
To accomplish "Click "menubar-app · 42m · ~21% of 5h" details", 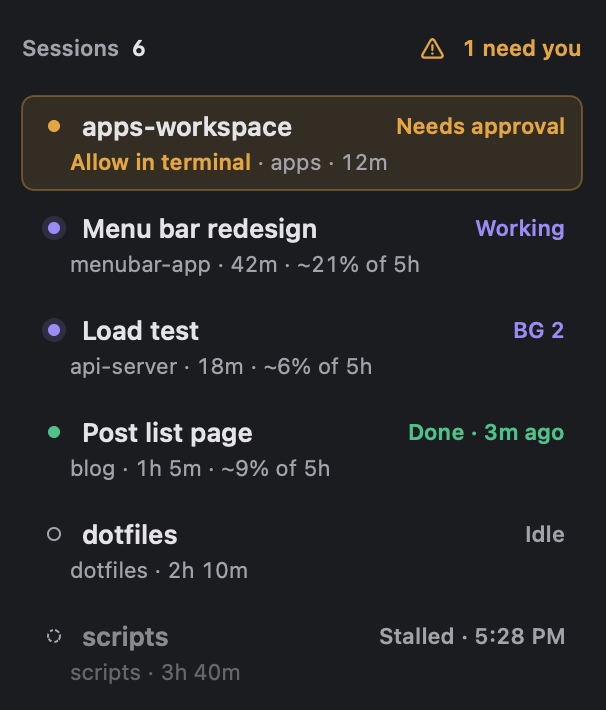I will (245, 264).
